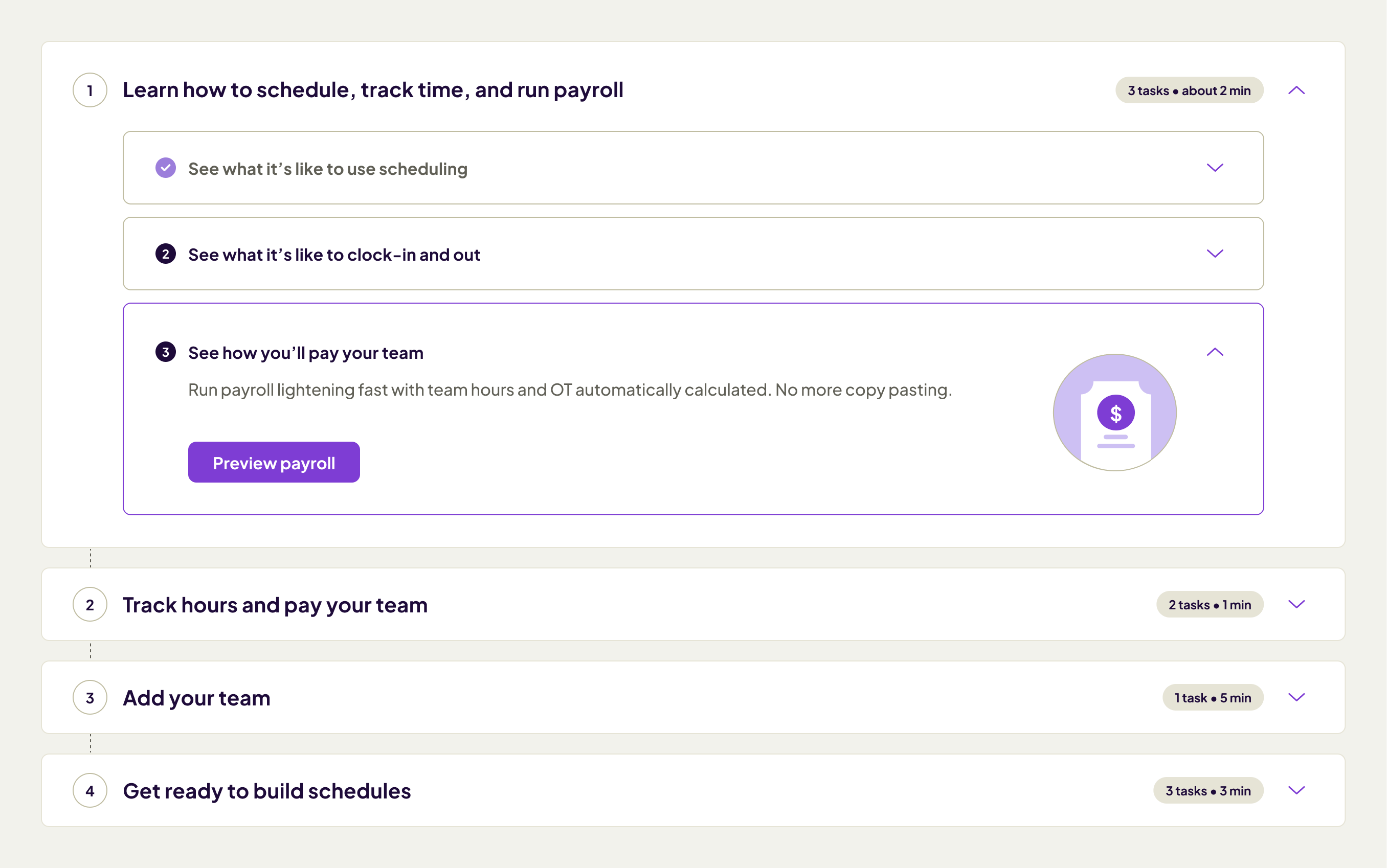
Task: Click the completed checkmark for scheduling task
Action: 165,168
